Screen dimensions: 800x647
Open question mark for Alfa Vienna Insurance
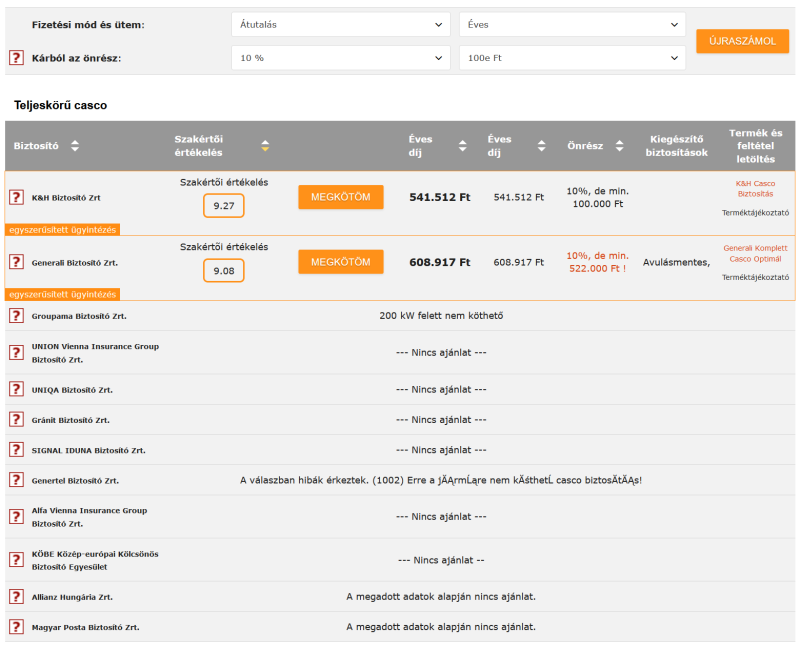(x=16, y=516)
